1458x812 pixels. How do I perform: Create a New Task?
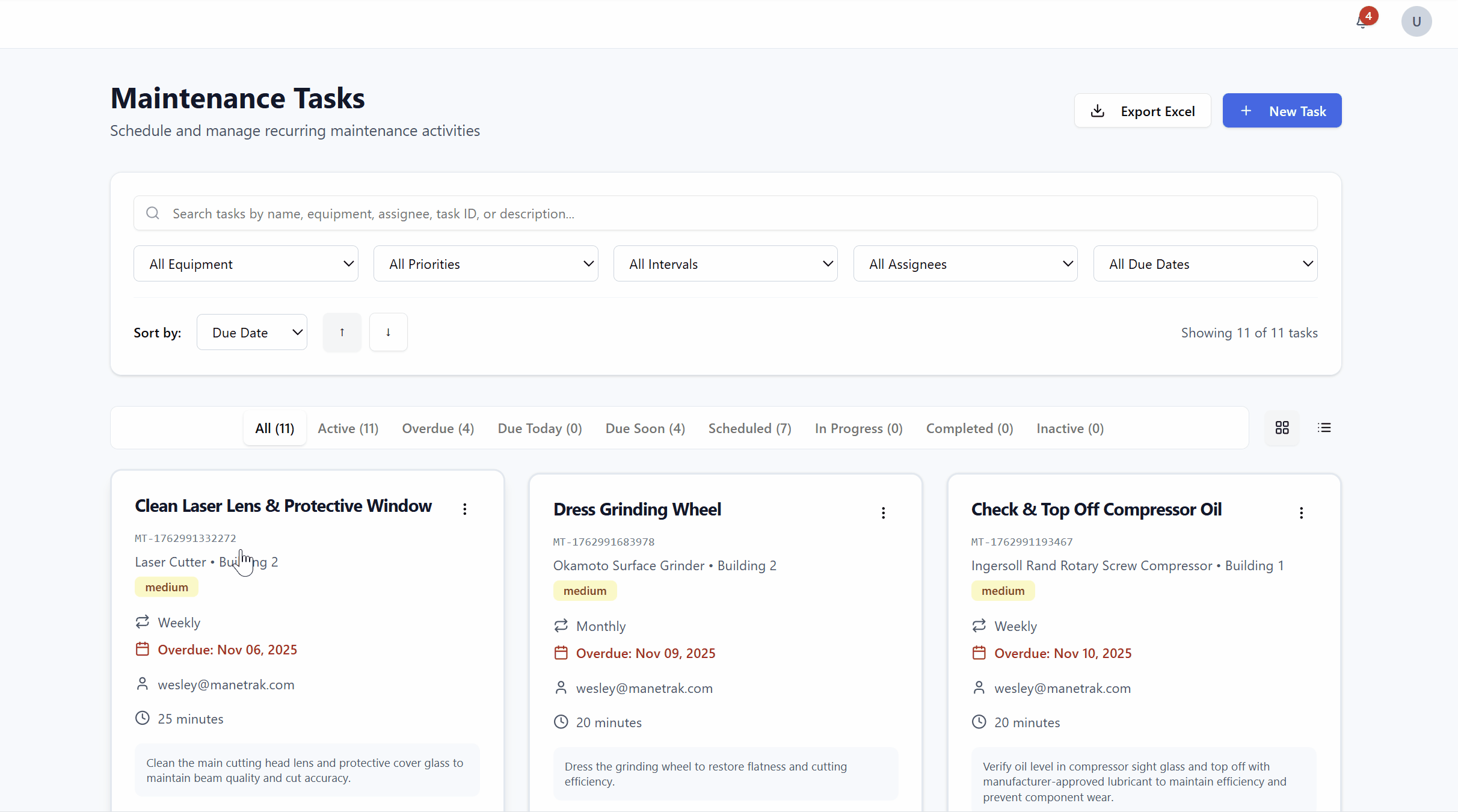[x=1282, y=111]
